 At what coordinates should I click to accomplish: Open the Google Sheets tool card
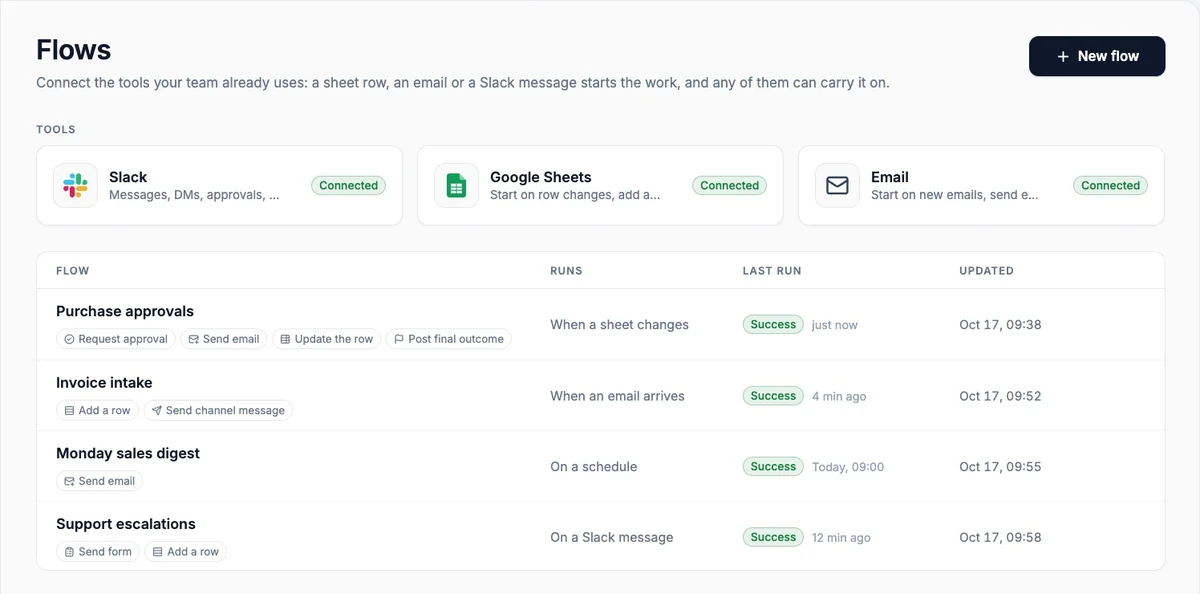click(600, 186)
